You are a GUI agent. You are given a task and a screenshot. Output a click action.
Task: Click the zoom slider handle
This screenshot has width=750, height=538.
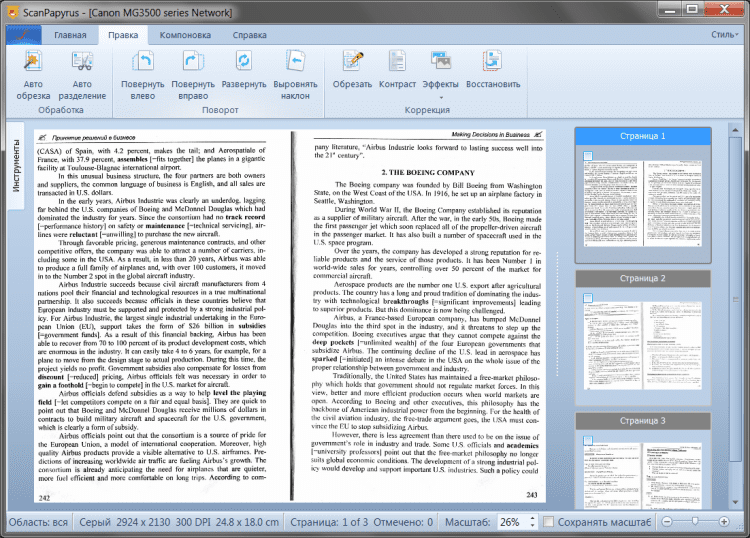(695, 521)
